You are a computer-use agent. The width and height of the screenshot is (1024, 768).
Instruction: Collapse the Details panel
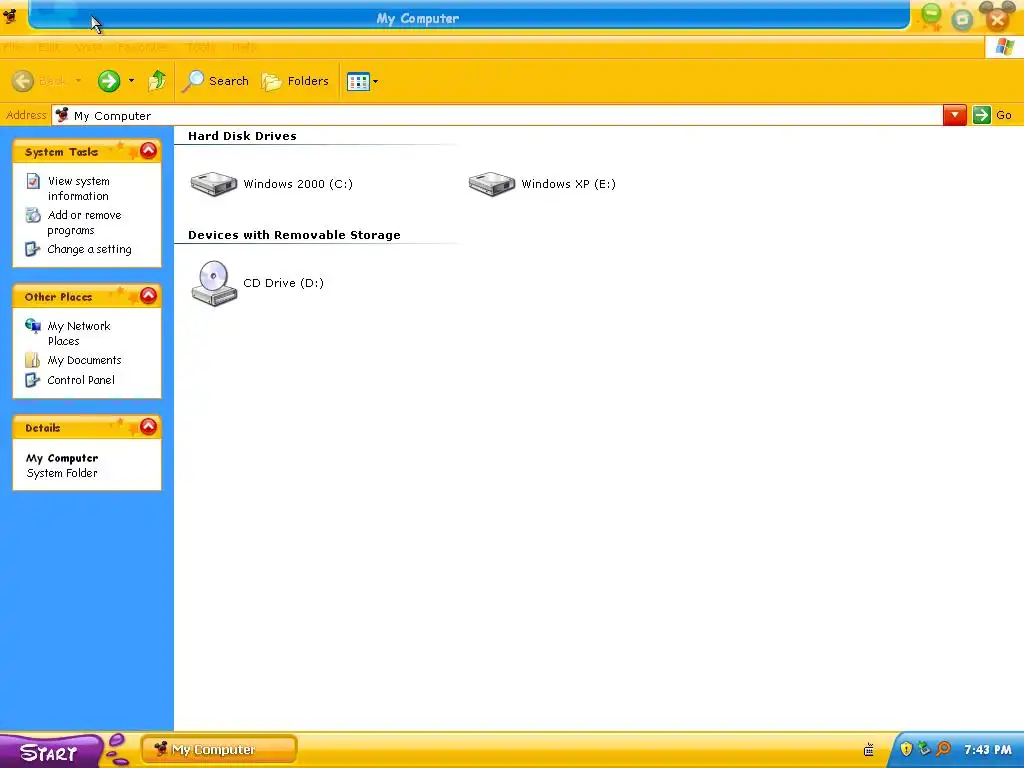tap(148, 426)
